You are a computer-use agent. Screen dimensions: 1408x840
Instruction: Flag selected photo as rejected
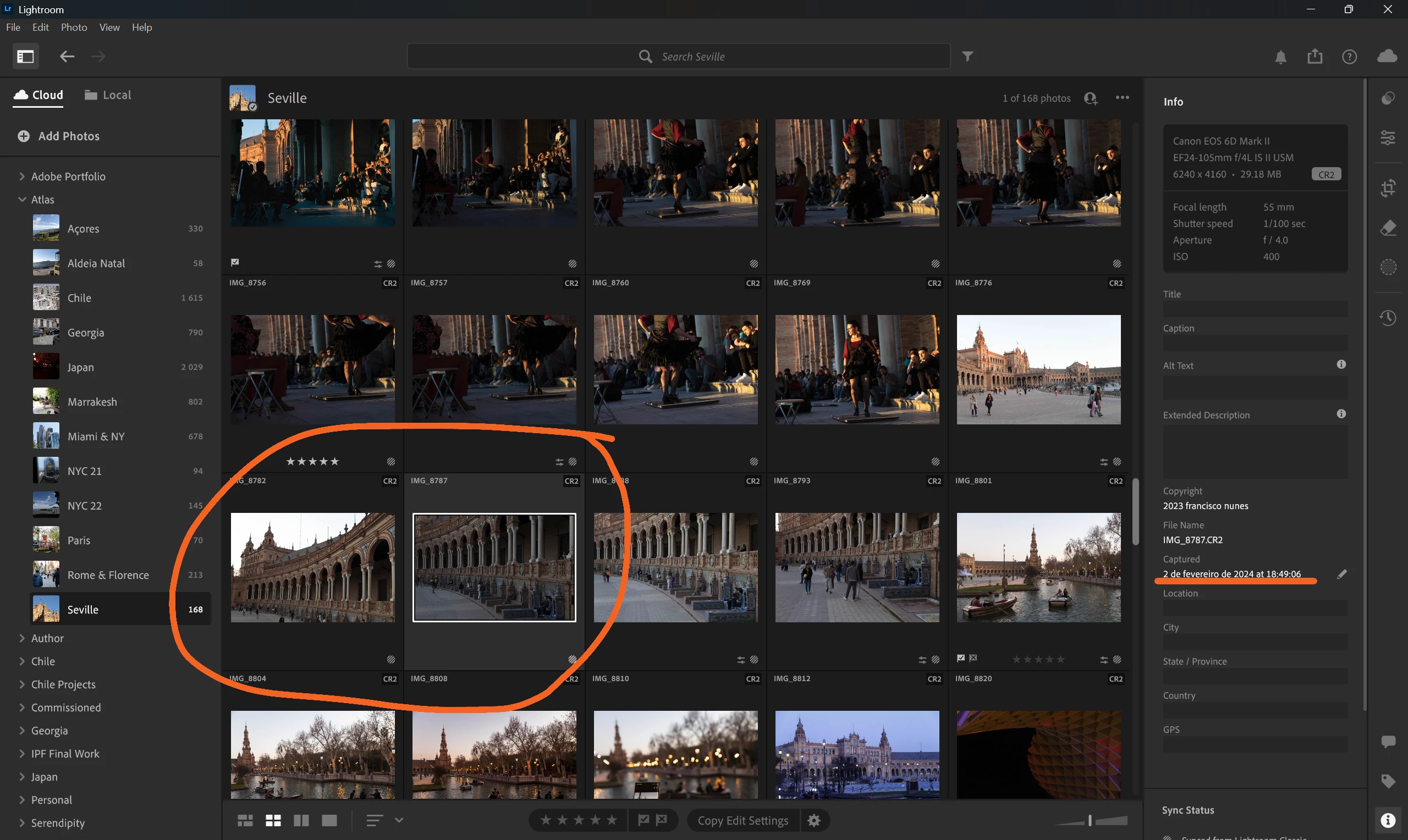661,820
